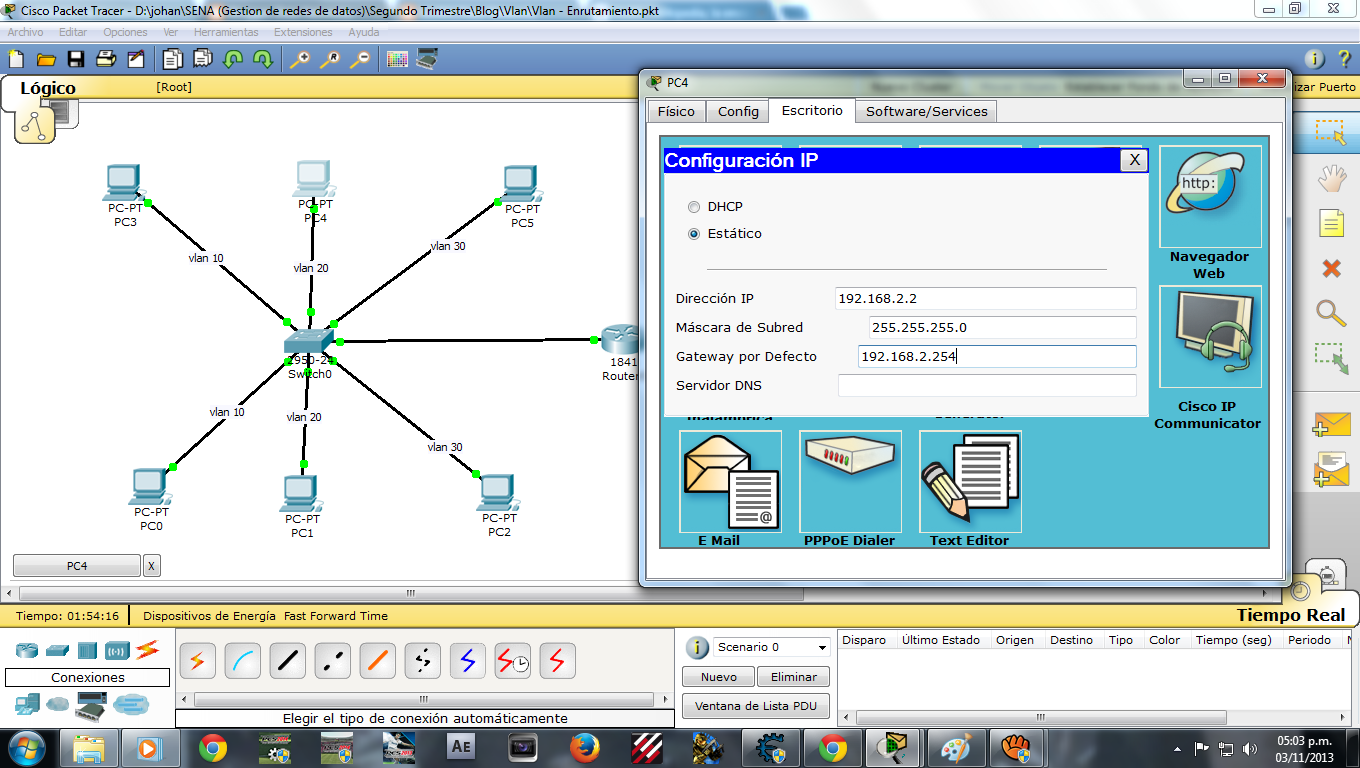
Task: Click the Add Simple PDU envelope icon
Action: click(x=1331, y=425)
